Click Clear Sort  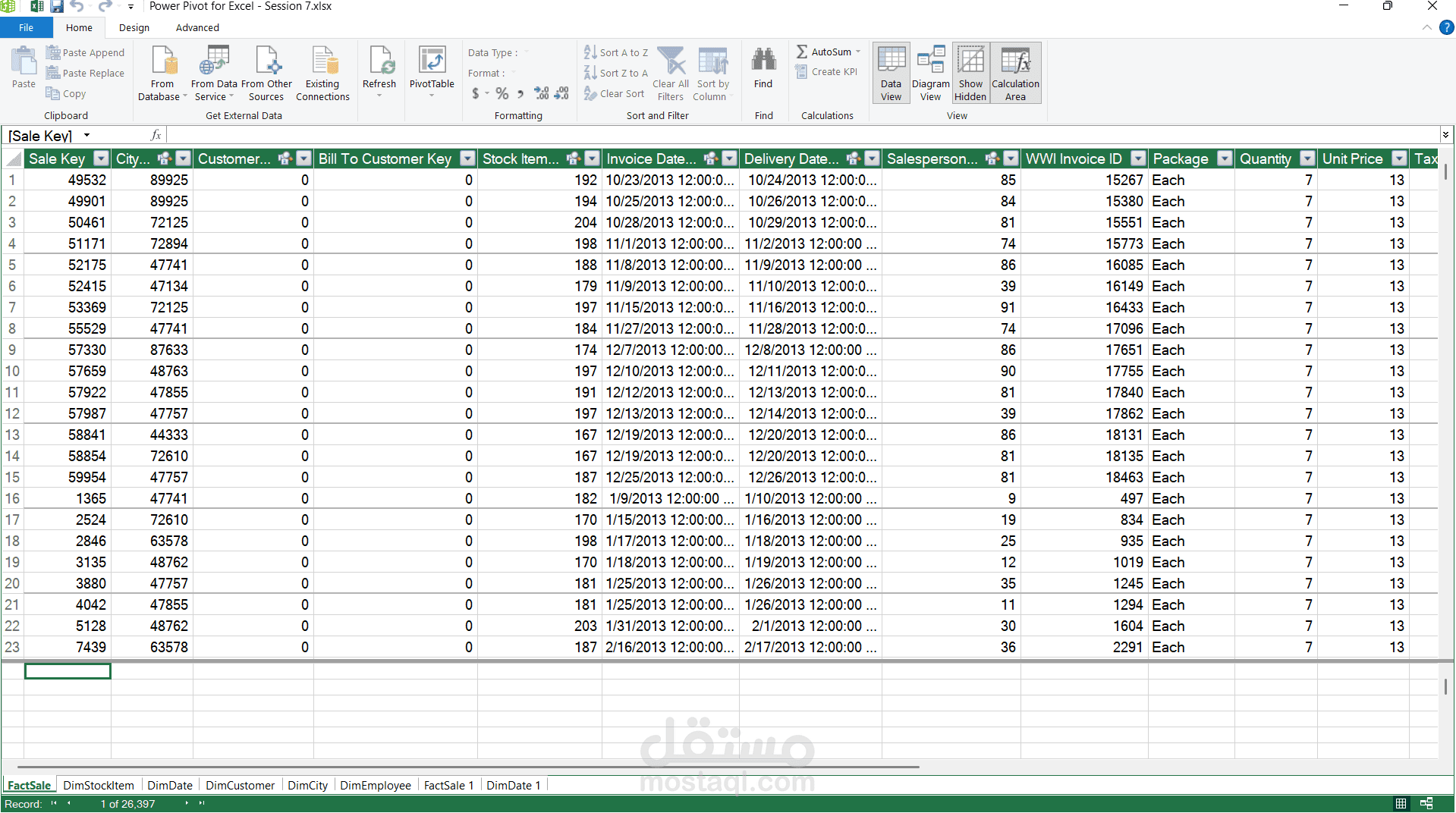click(615, 93)
